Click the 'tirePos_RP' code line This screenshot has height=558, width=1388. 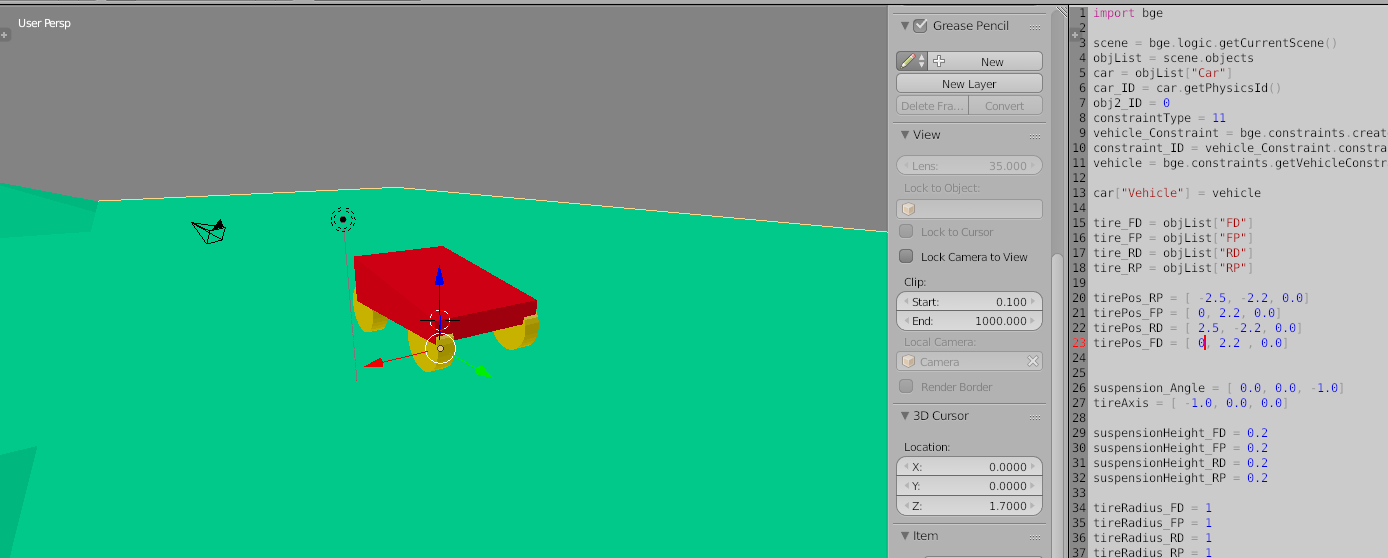click(x=1201, y=298)
